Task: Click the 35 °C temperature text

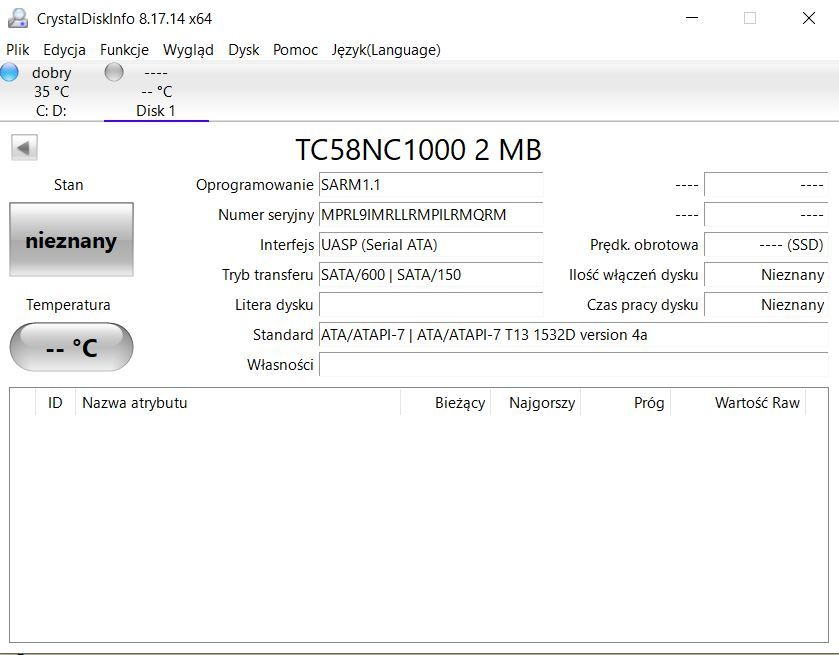Action: click(x=51, y=92)
